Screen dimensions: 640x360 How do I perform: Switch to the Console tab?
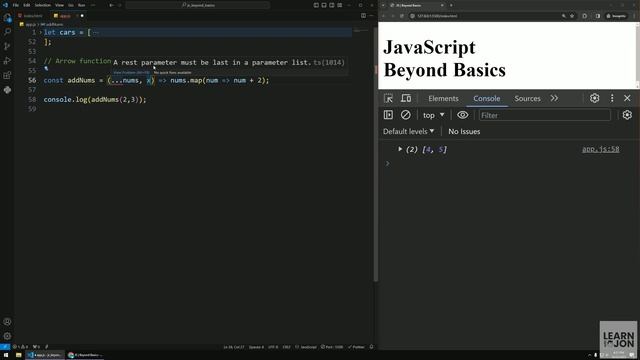(x=487, y=98)
